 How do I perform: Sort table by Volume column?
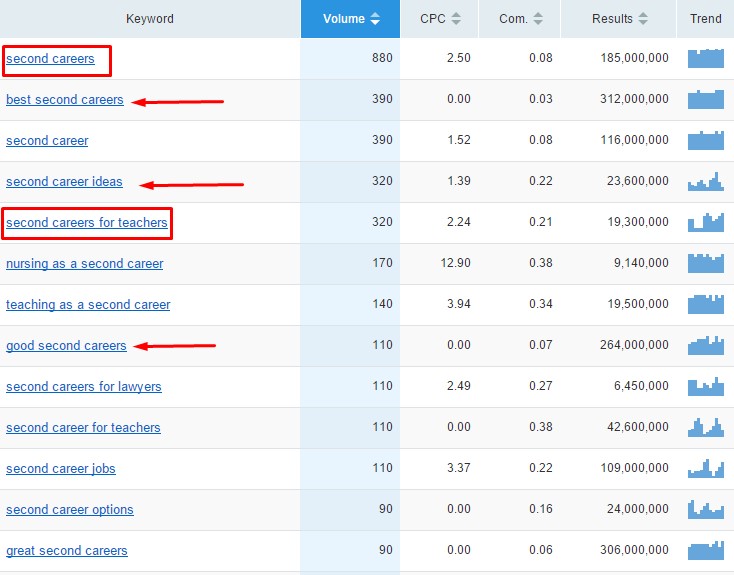pos(350,19)
